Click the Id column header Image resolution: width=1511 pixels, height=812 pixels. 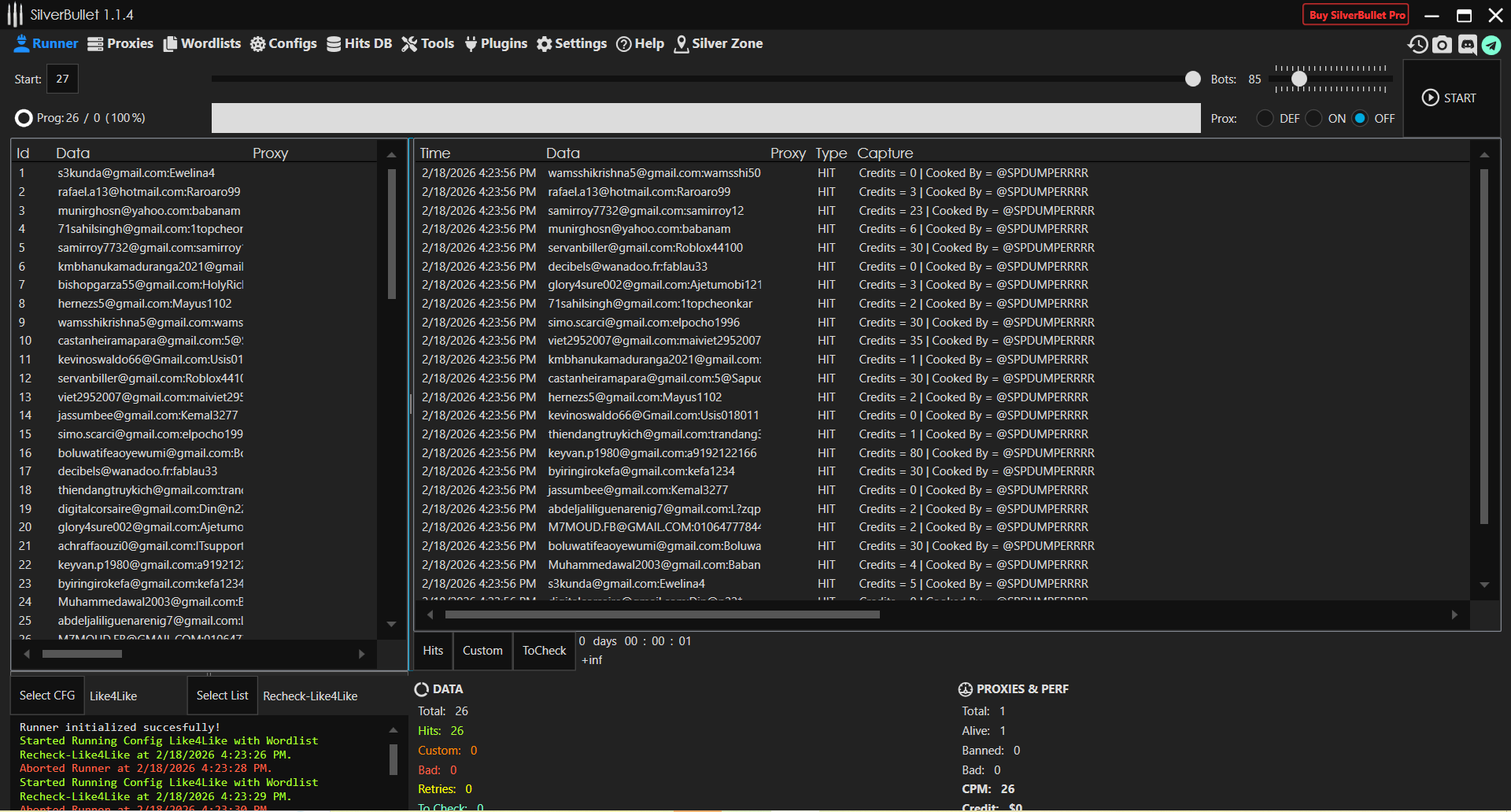[x=24, y=153]
